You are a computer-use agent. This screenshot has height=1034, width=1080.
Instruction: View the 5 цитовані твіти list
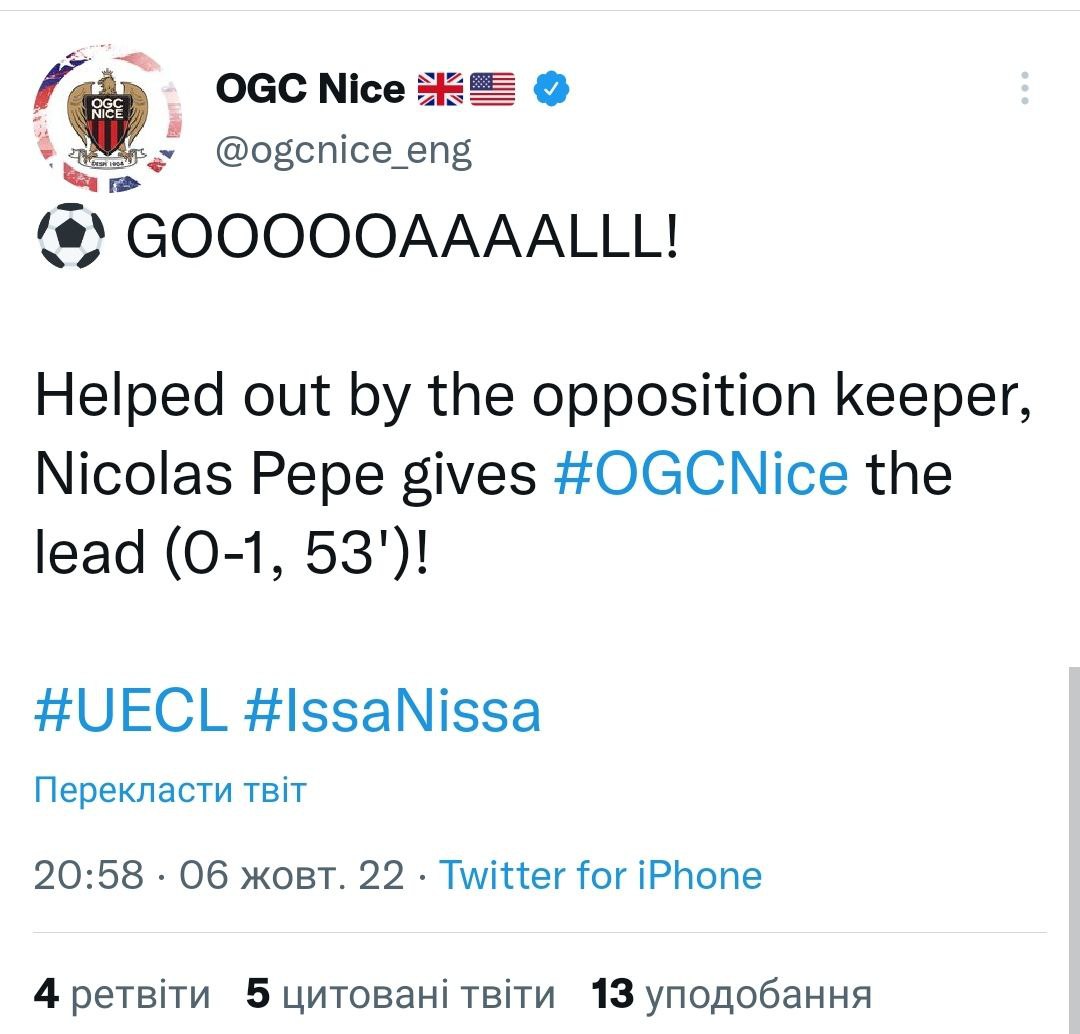click(400, 994)
